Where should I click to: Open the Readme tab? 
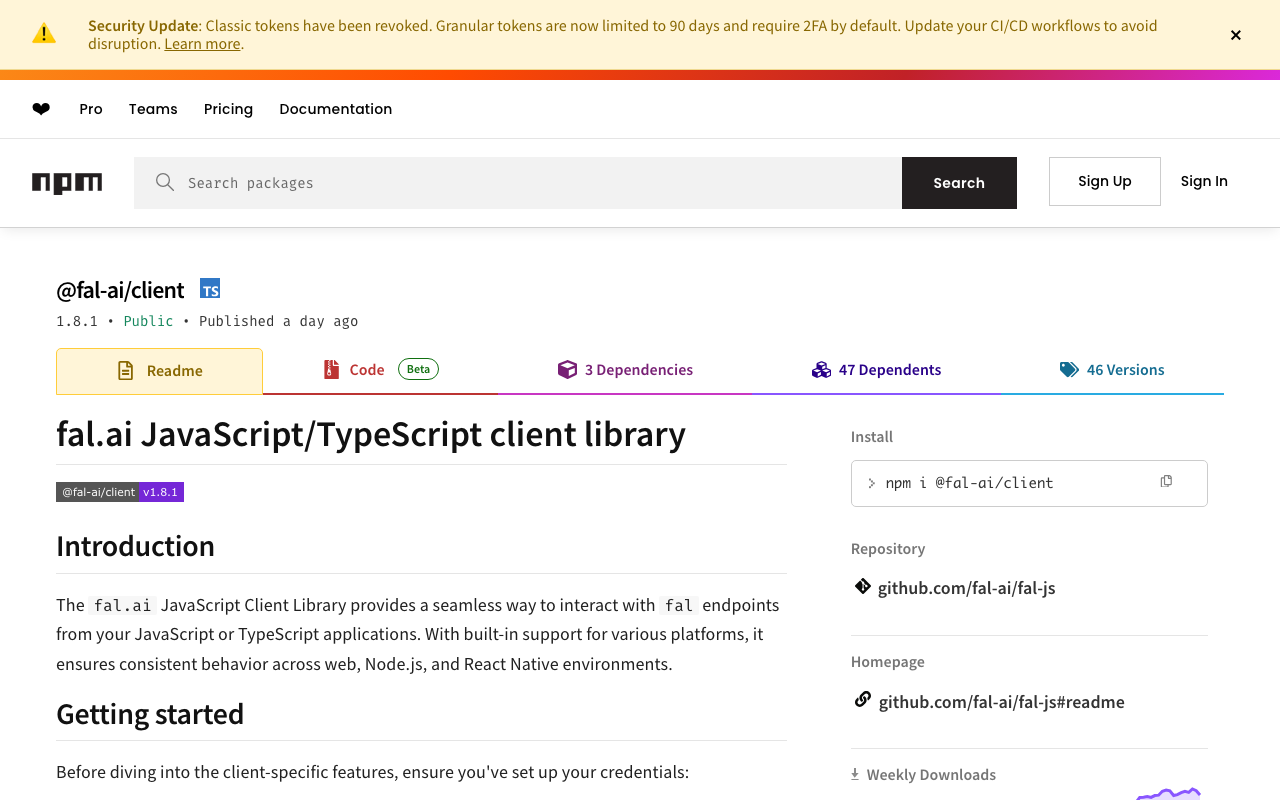tap(160, 371)
